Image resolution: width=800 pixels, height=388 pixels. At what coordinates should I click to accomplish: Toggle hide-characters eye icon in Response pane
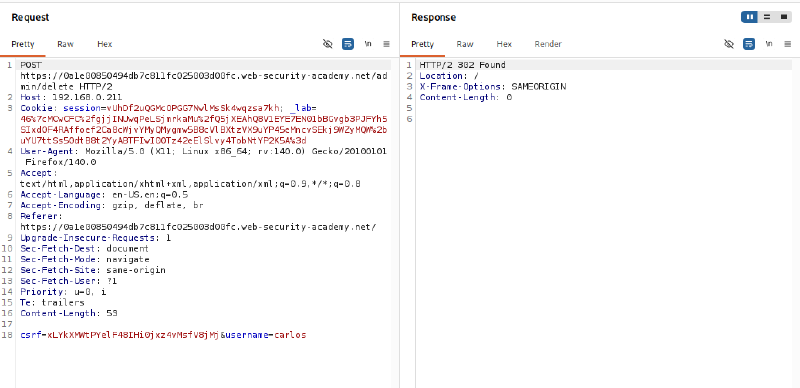(729, 44)
